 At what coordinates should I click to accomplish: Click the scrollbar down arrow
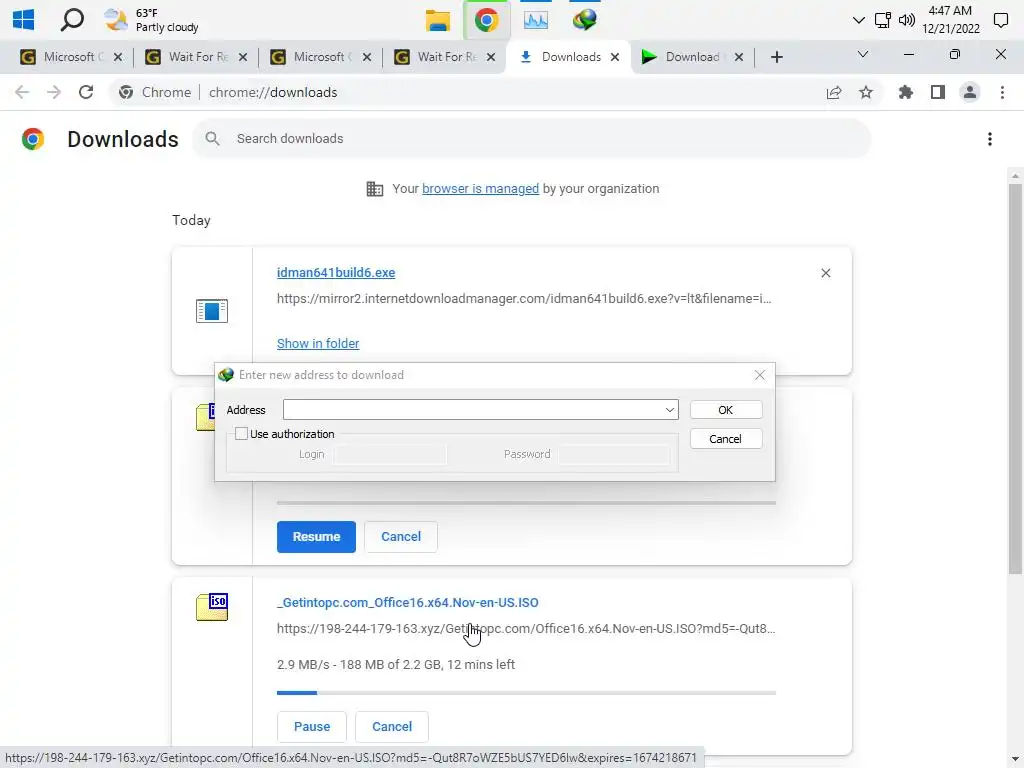coord(1015,761)
